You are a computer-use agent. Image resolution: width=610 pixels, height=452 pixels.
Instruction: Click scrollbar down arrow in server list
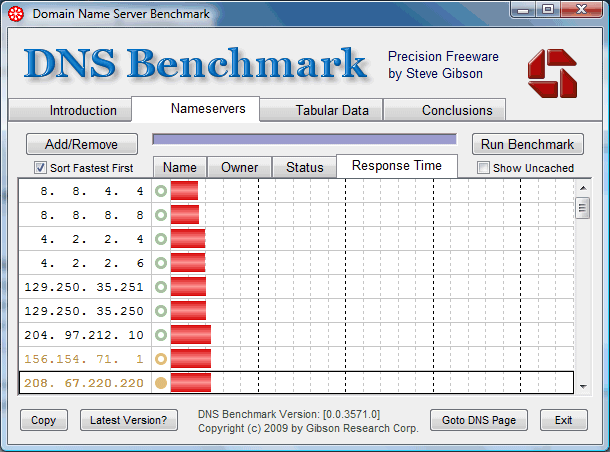pos(583,387)
